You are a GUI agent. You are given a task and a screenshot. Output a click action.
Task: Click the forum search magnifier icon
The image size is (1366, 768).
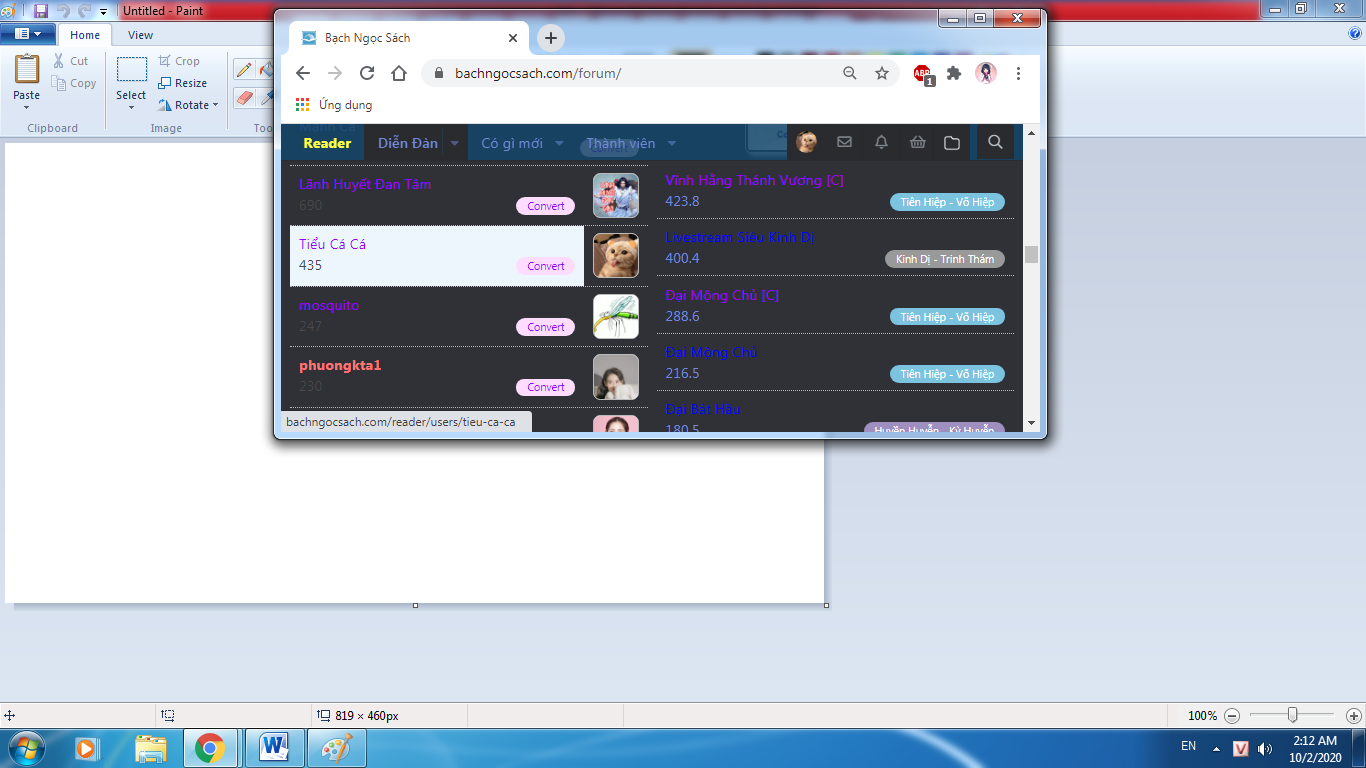tap(995, 143)
